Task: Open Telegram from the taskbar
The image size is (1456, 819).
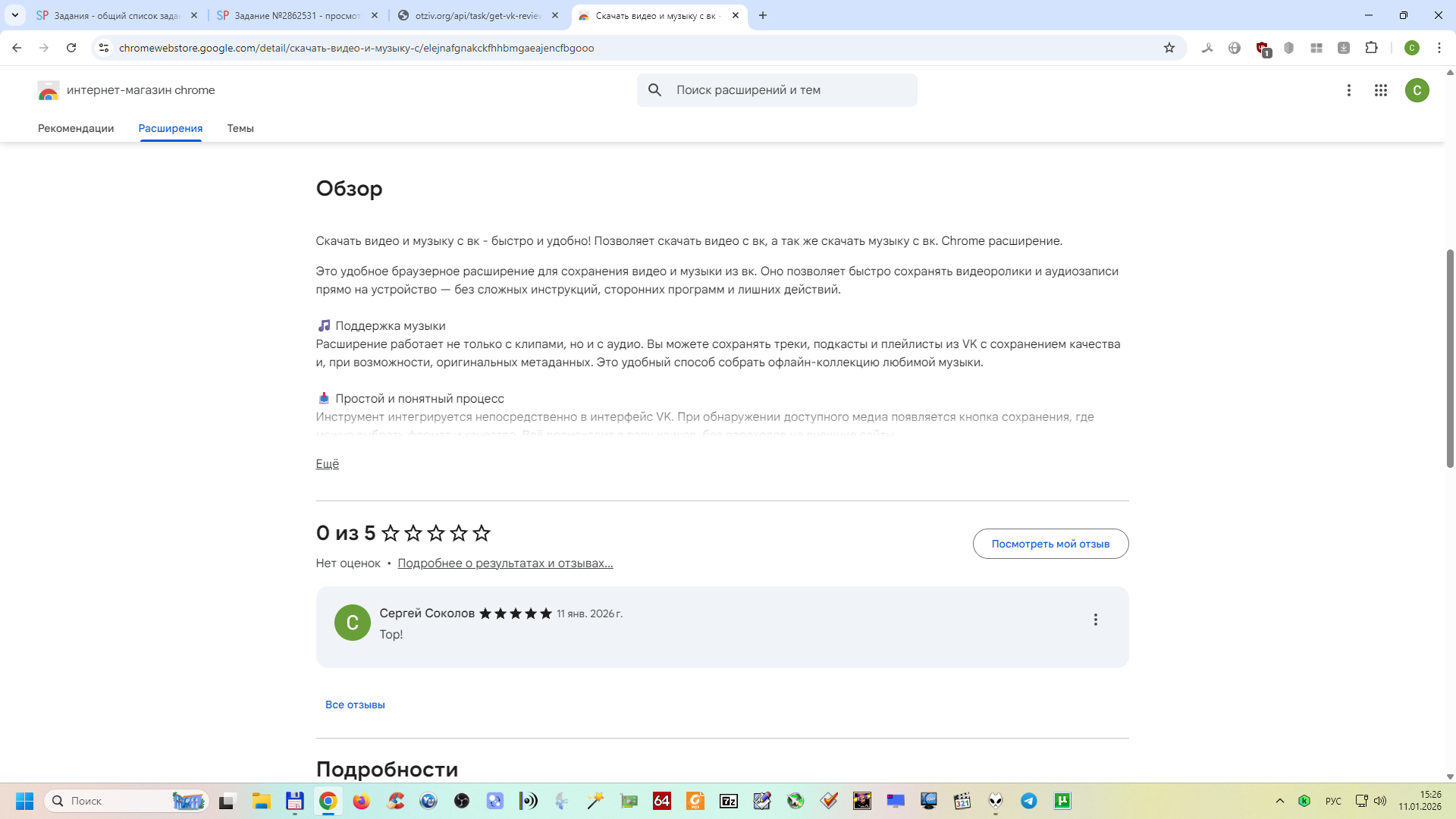Action: pos(1028,801)
